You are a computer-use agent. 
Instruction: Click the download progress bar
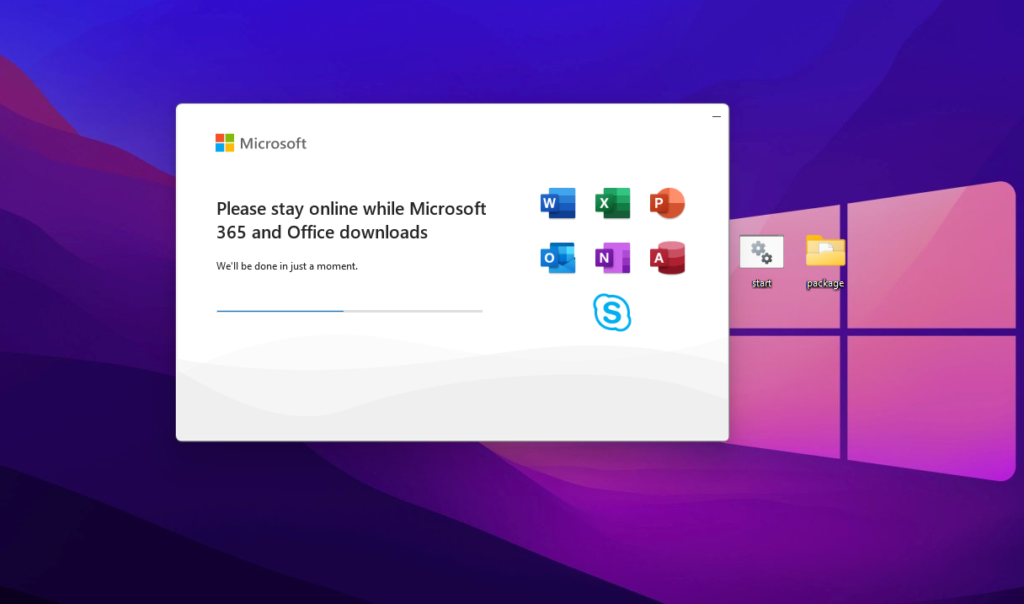coord(349,311)
